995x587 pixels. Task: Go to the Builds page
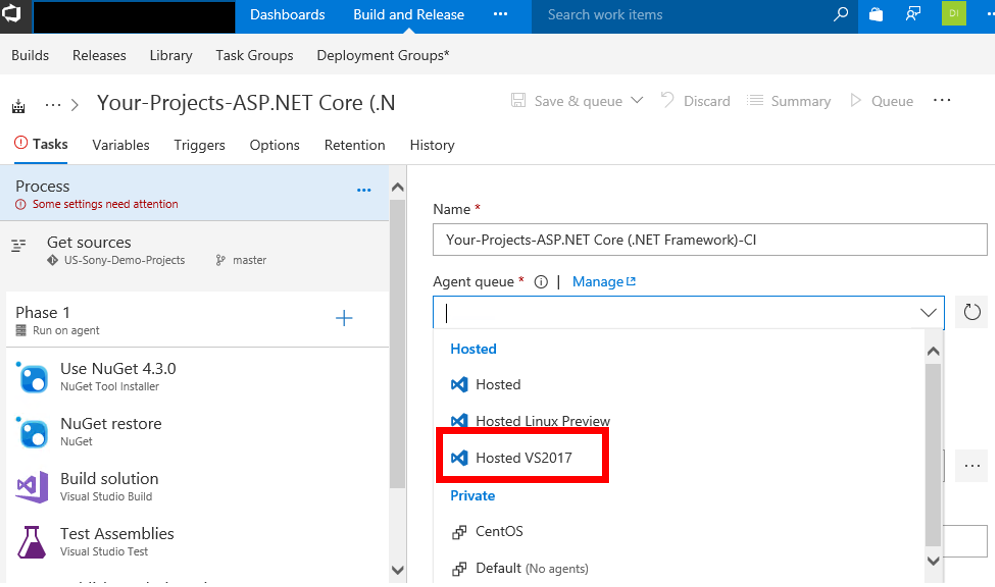click(30, 55)
